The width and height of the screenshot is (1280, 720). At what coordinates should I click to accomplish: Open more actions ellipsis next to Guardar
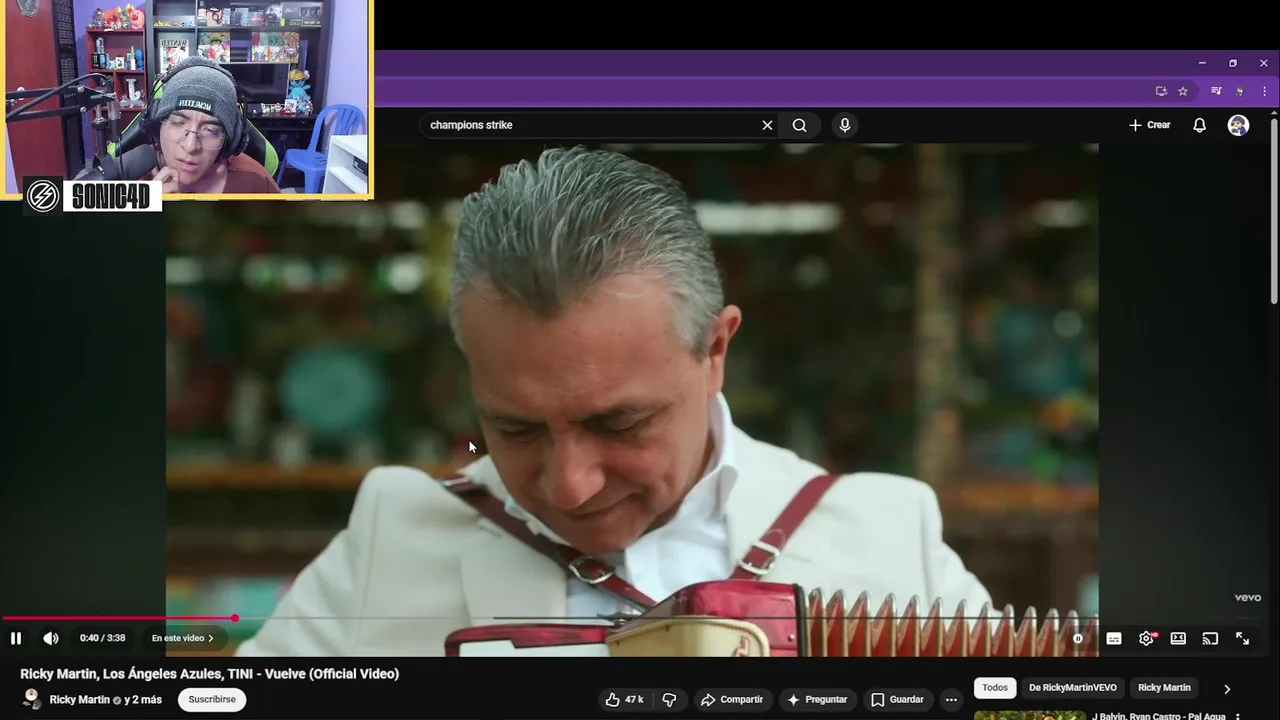coord(951,700)
